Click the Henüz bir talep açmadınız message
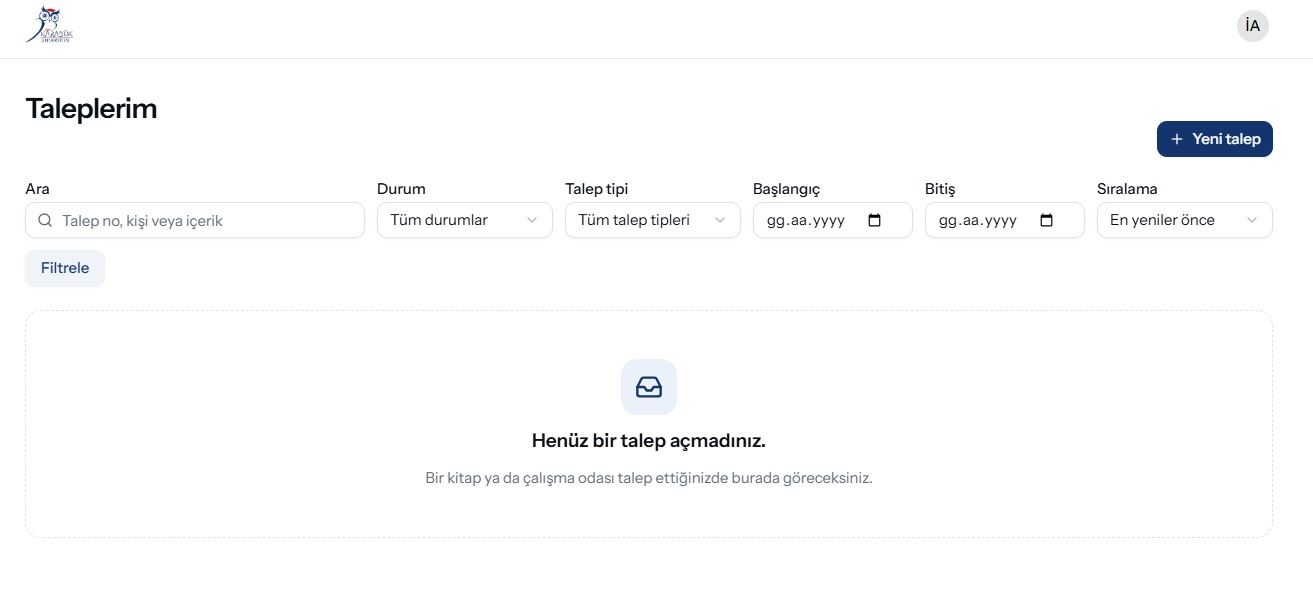Viewport: 1313px width, 598px height. click(x=649, y=441)
